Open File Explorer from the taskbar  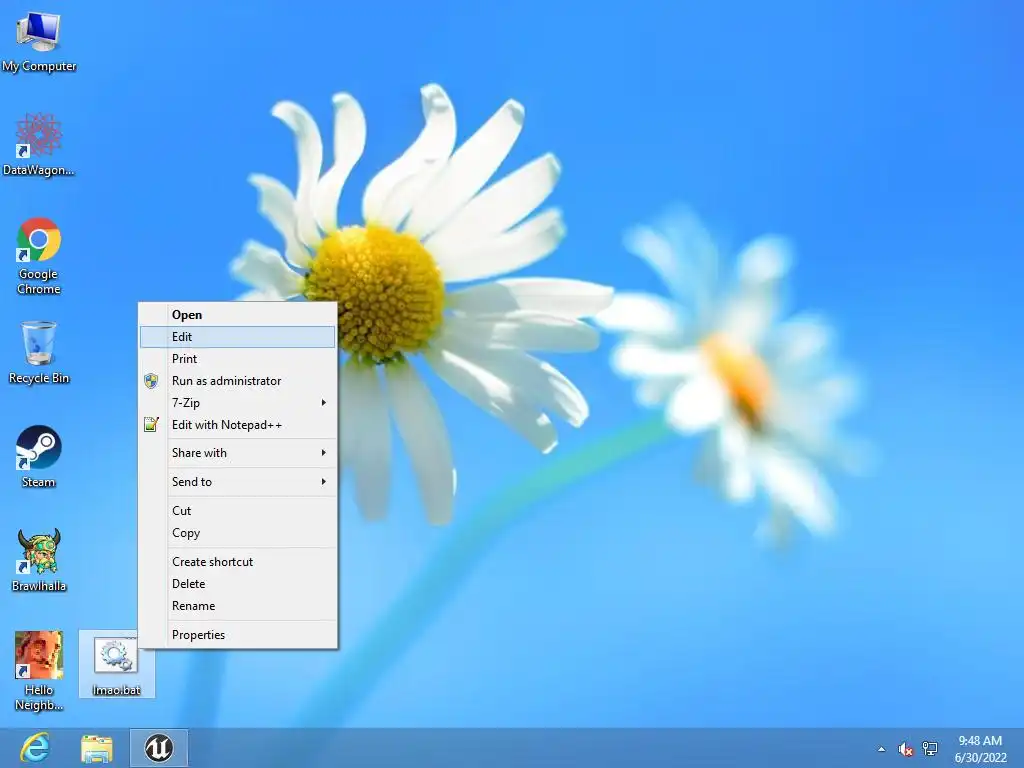(x=97, y=748)
